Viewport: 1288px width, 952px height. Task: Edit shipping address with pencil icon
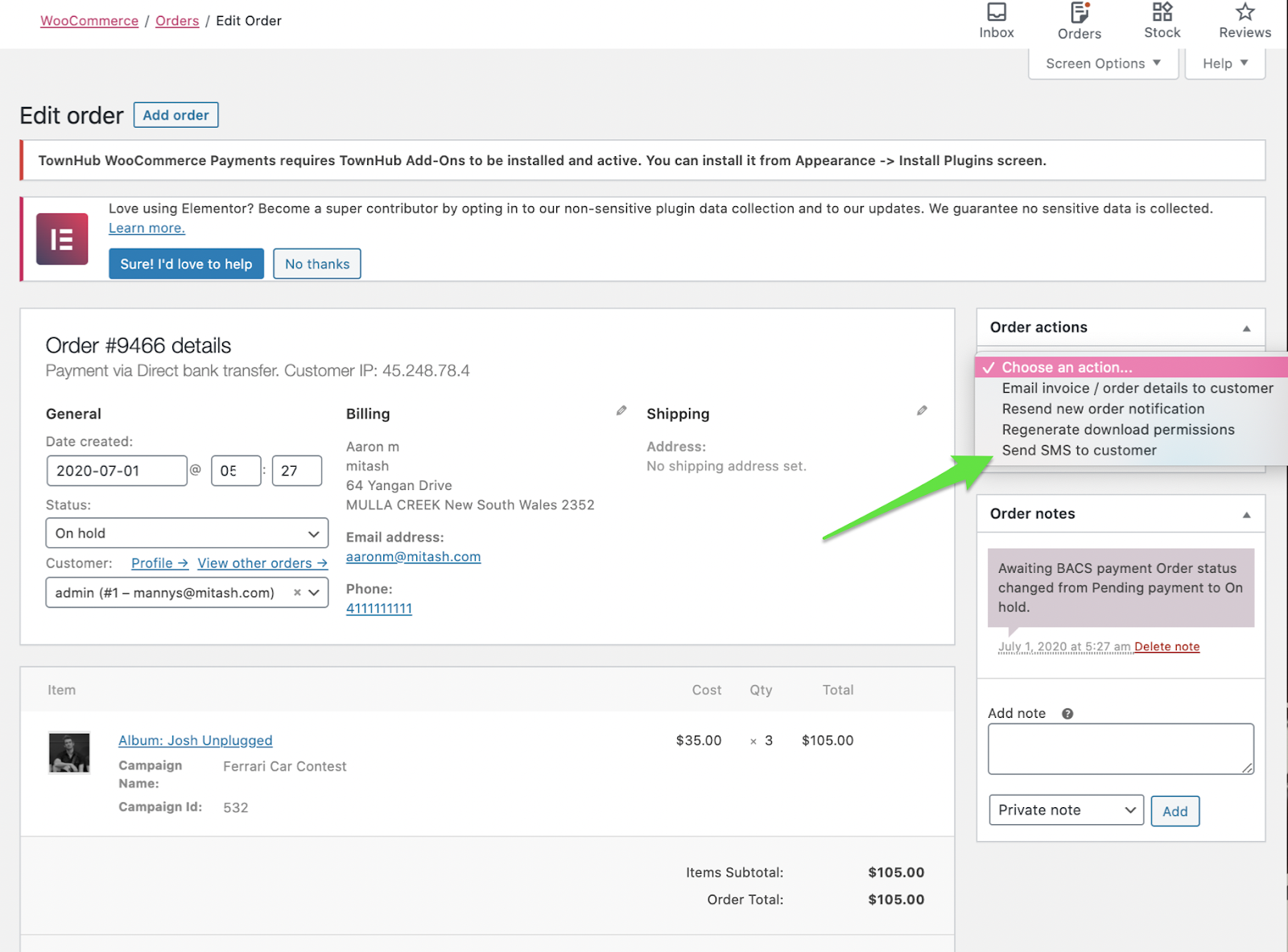(x=922, y=410)
